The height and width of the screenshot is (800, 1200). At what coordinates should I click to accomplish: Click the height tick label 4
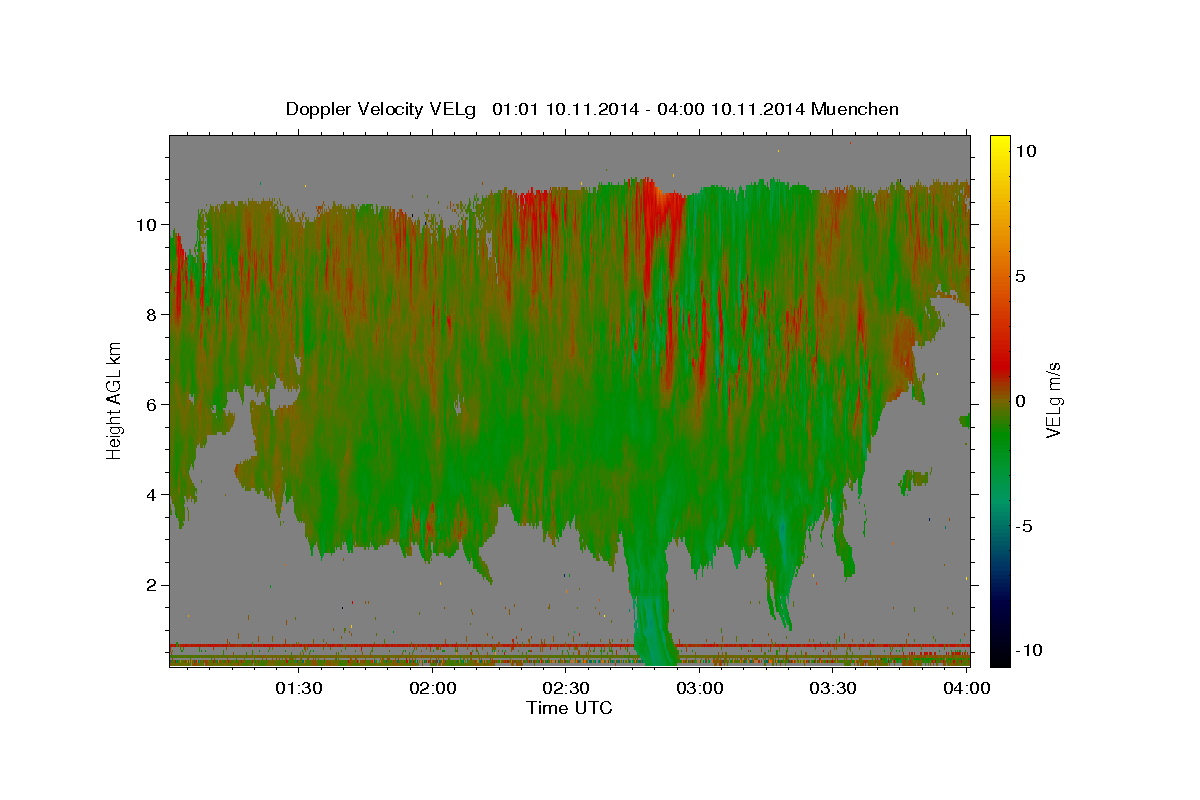153,494
